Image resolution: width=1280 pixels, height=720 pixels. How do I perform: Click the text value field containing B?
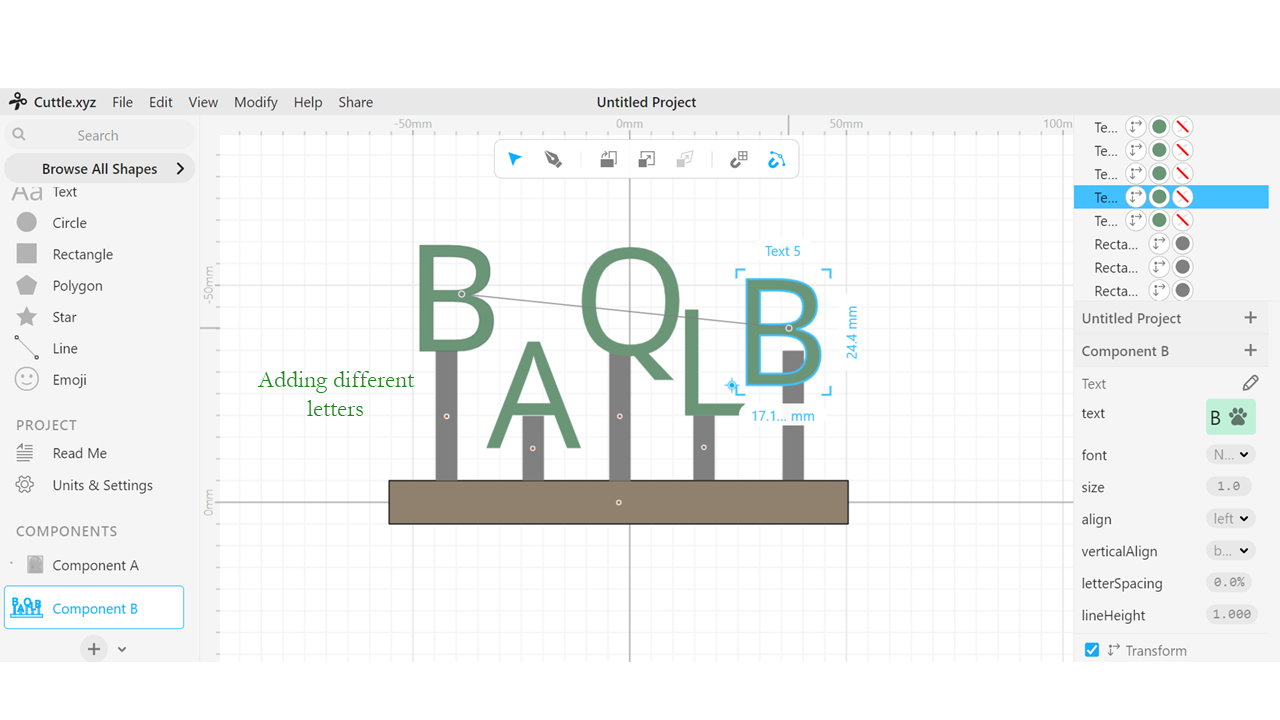(1230, 417)
